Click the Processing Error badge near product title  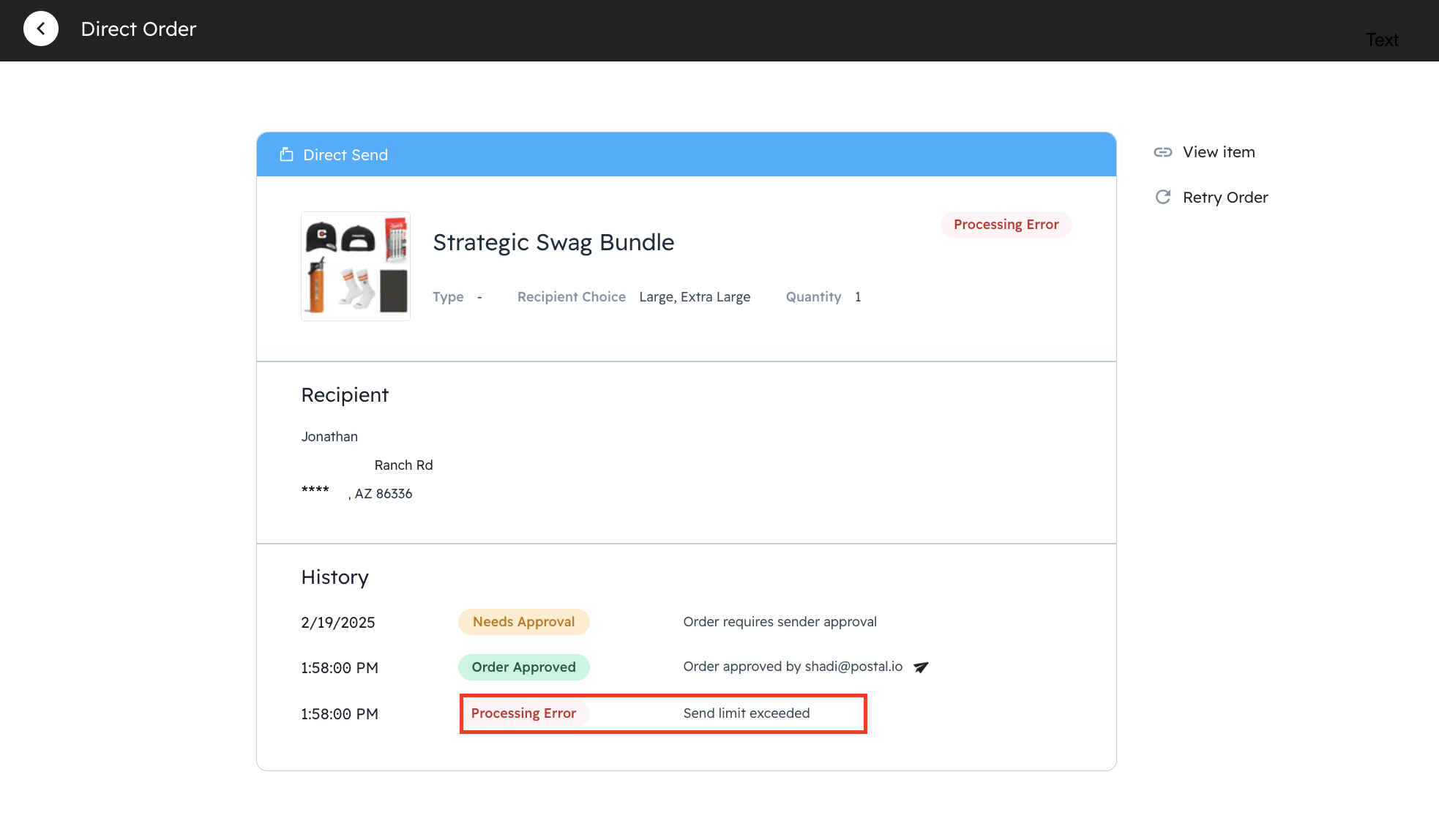(x=1006, y=225)
